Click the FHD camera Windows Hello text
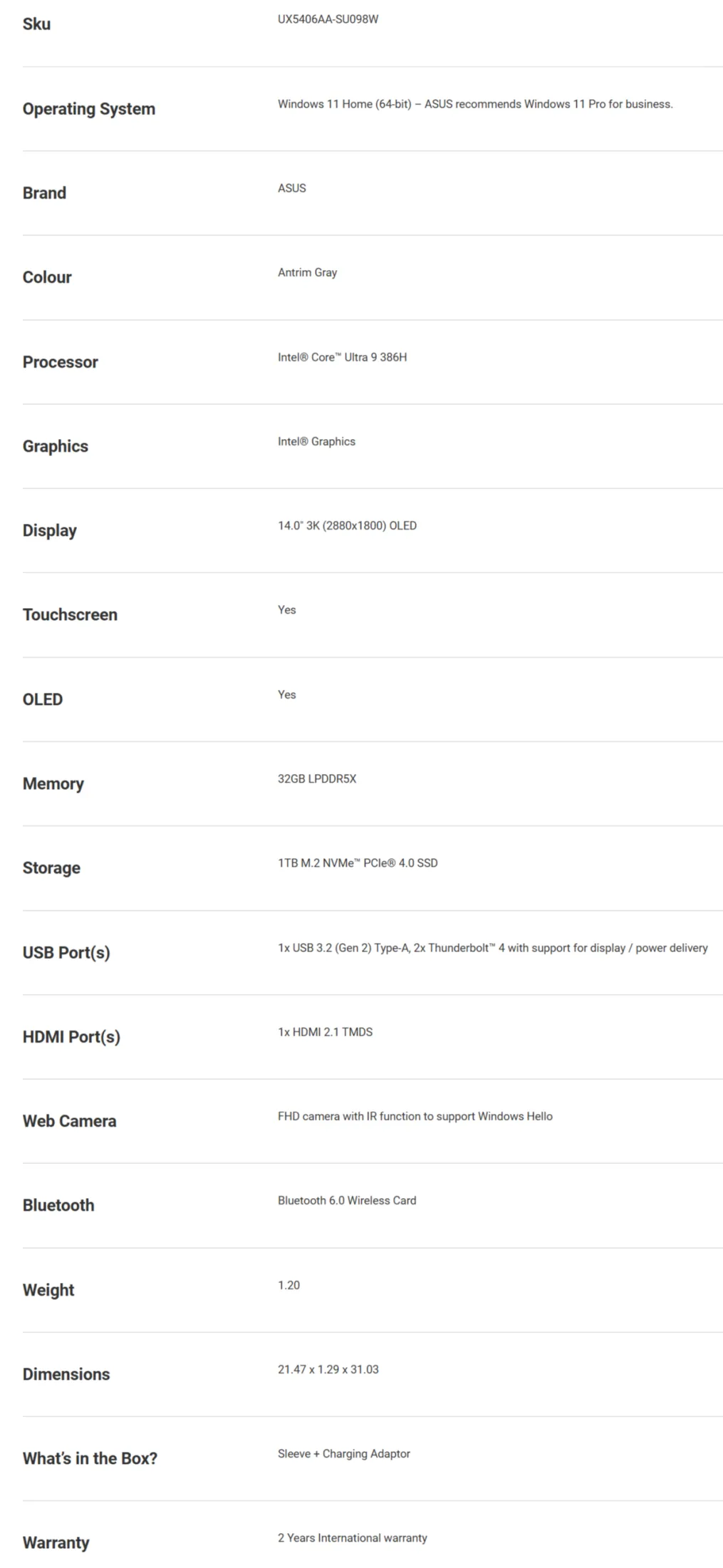The width and height of the screenshot is (723, 1568). [x=415, y=1116]
